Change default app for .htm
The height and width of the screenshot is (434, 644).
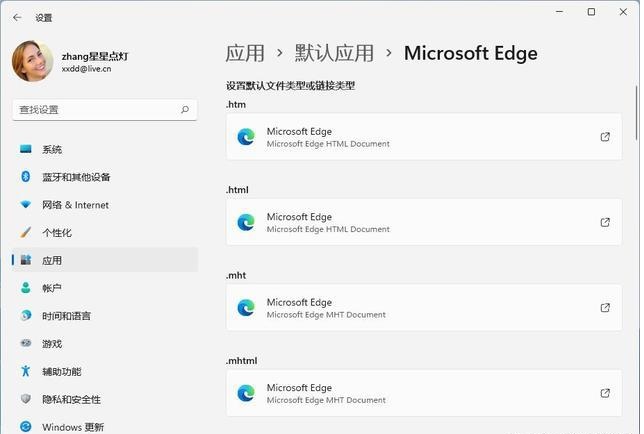[423, 137]
